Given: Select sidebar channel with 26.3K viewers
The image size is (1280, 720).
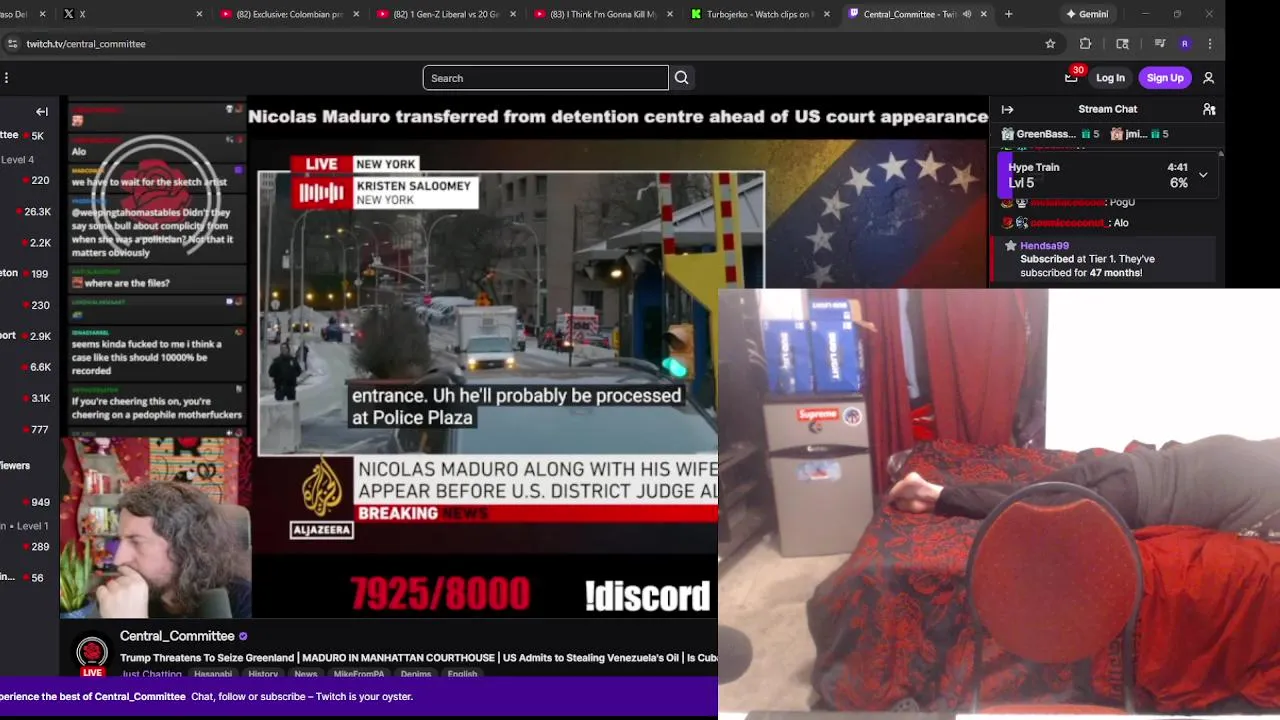Looking at the screenshot, I should coord(30,212).
